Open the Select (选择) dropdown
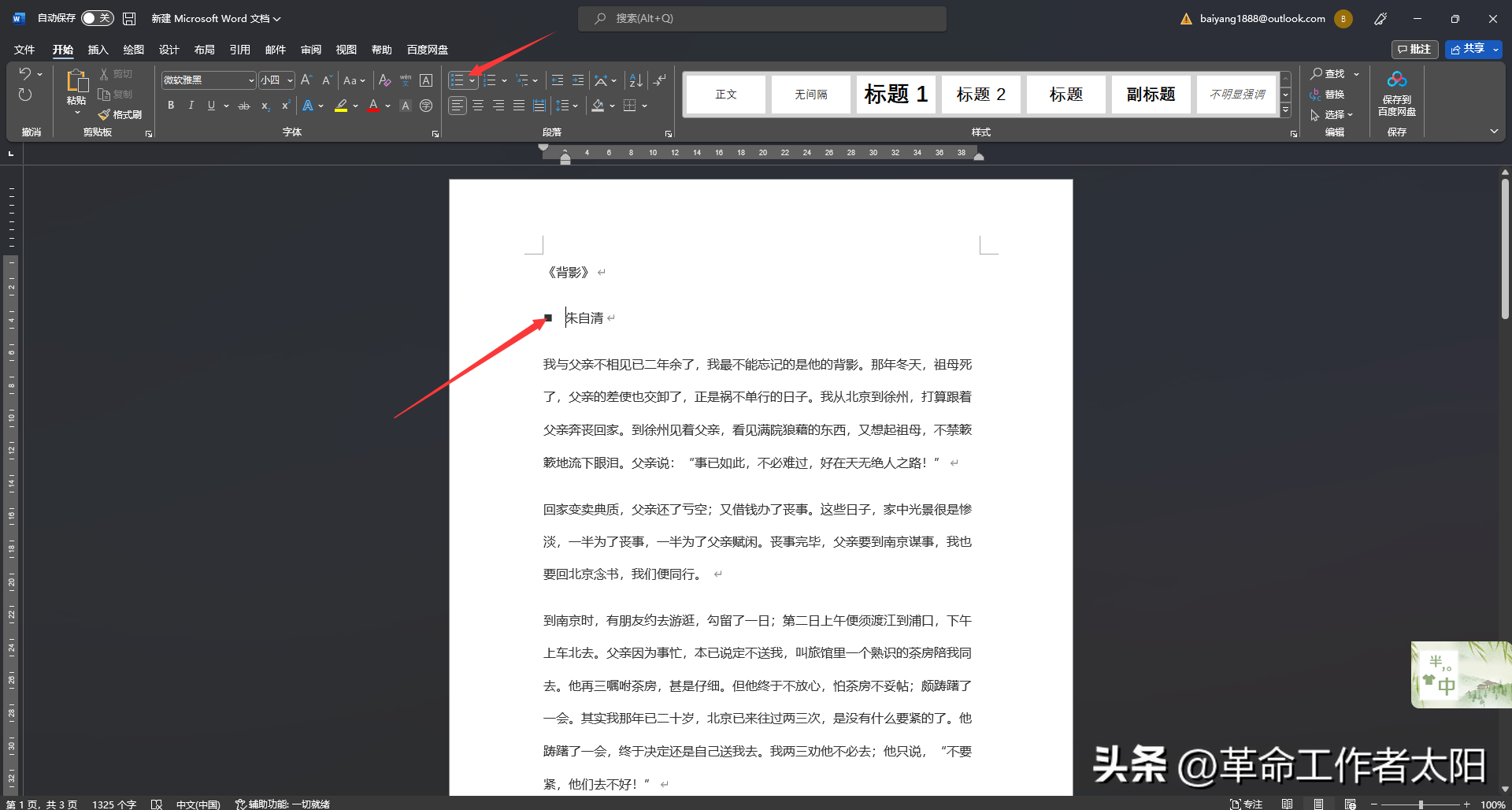Viewport: 1512px width, 810px height. (x=1332, y=115)
